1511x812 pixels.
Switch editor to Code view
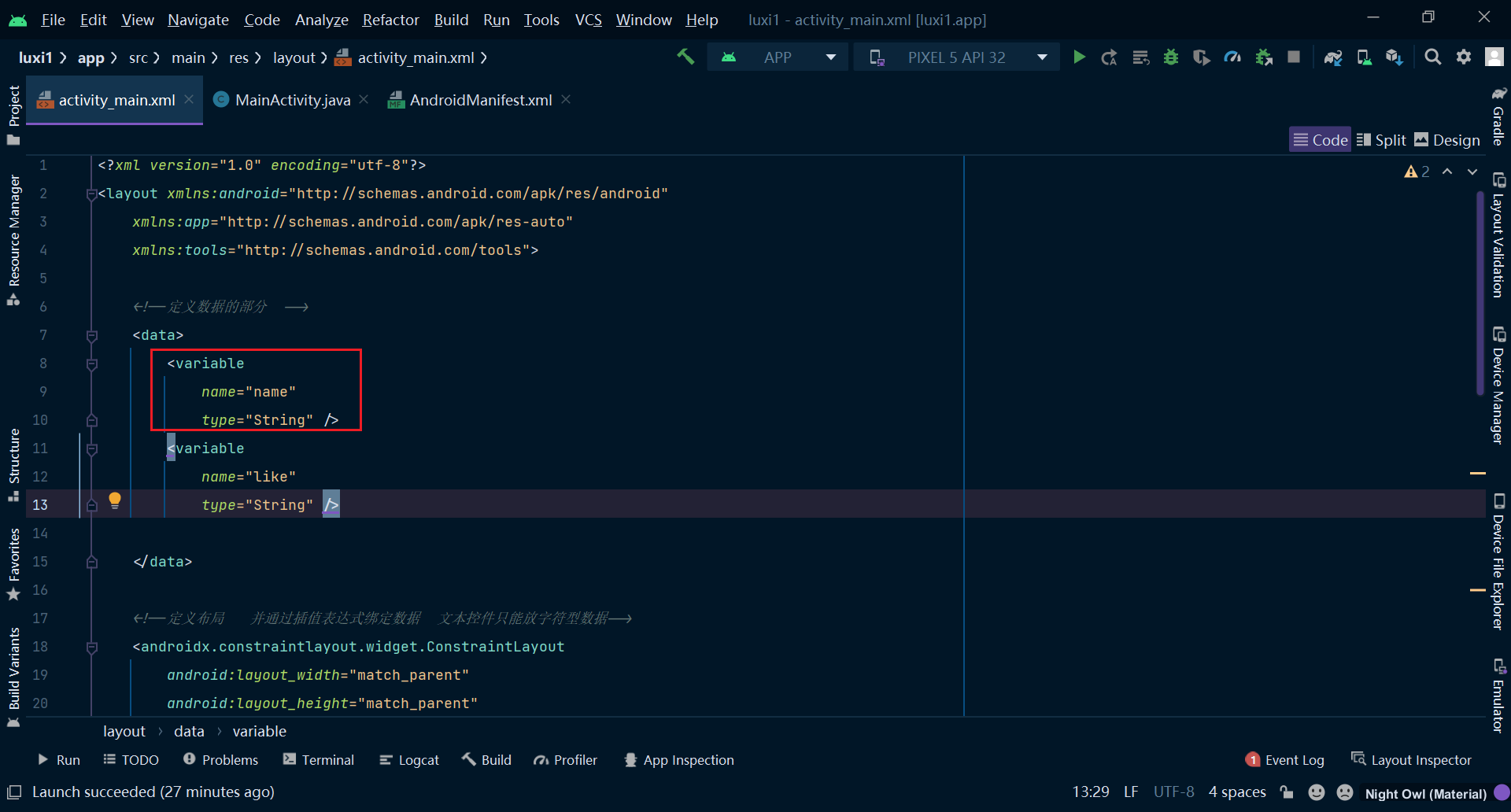[1320, 140]
